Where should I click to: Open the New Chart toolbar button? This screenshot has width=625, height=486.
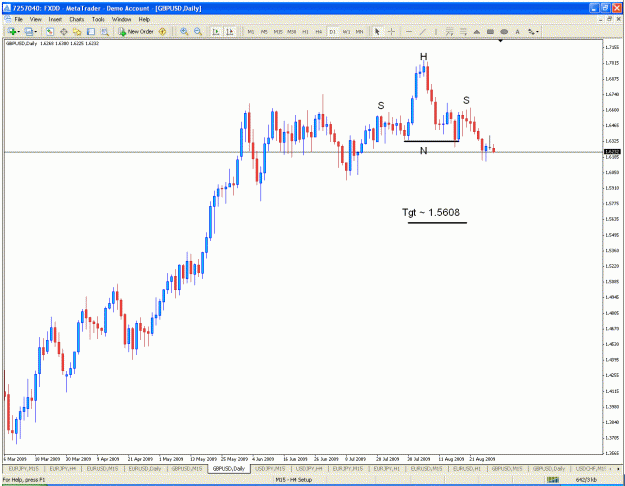click(x=11, y=31)
